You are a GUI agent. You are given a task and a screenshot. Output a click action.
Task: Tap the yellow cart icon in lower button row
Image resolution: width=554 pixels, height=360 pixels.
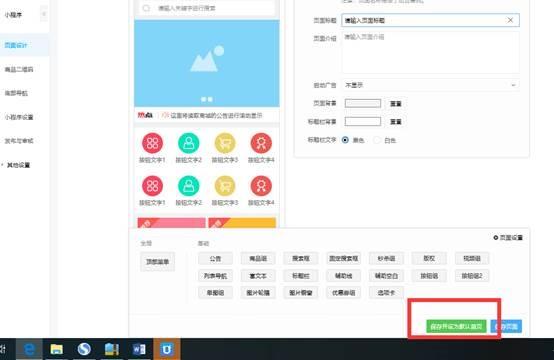tap(225, 186)
